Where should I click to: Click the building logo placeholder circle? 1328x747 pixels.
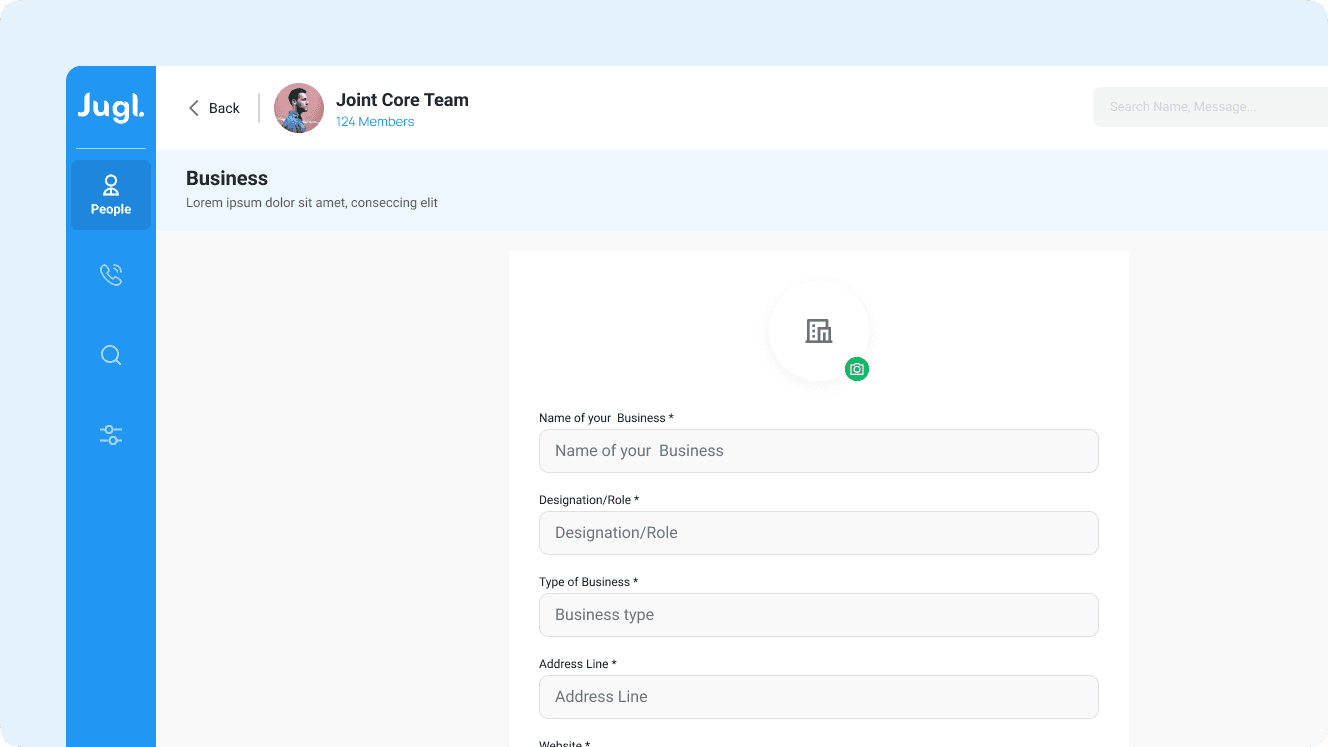click(x=818, y=330)
